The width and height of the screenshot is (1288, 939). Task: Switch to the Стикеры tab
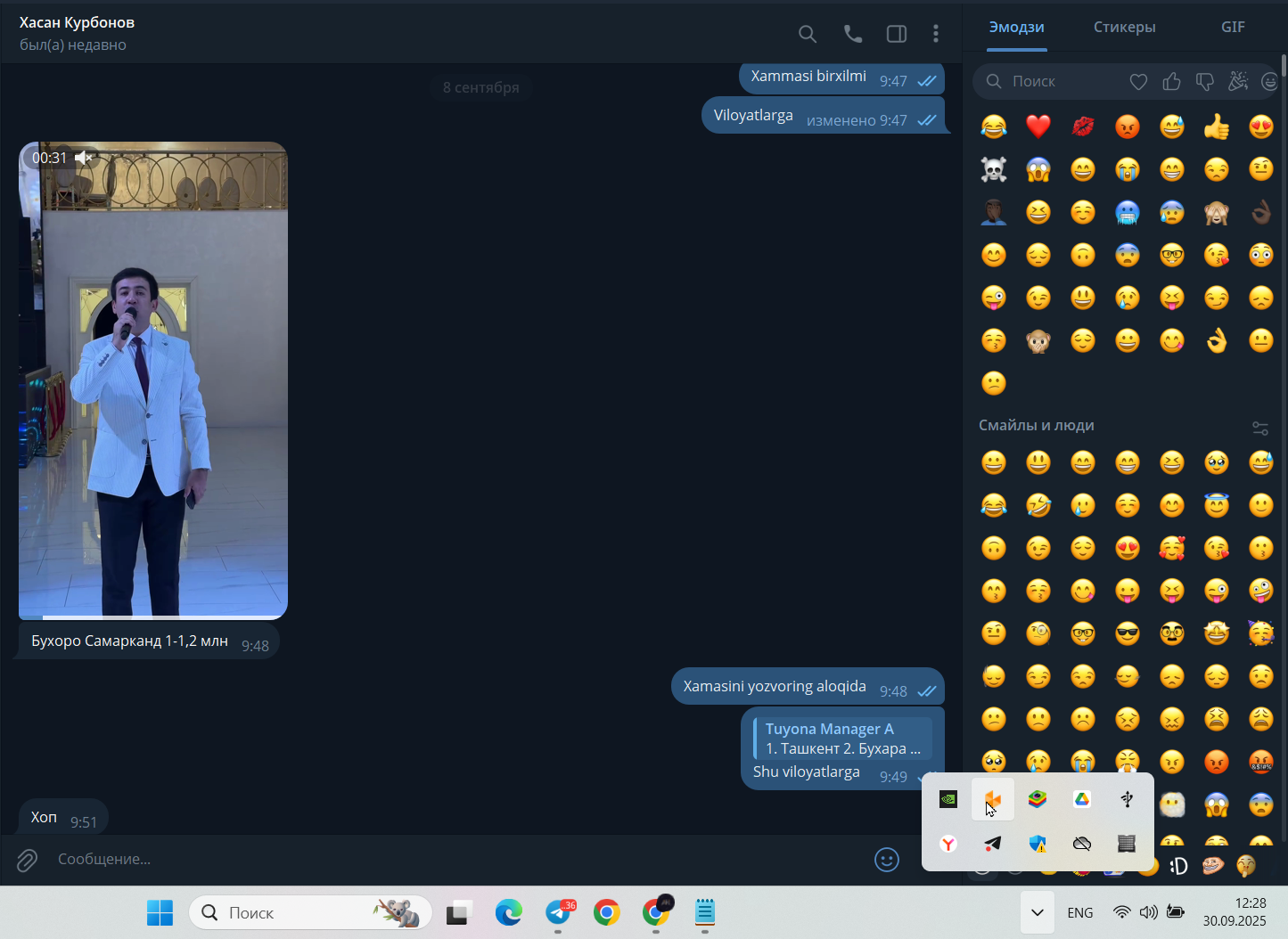1124,27
